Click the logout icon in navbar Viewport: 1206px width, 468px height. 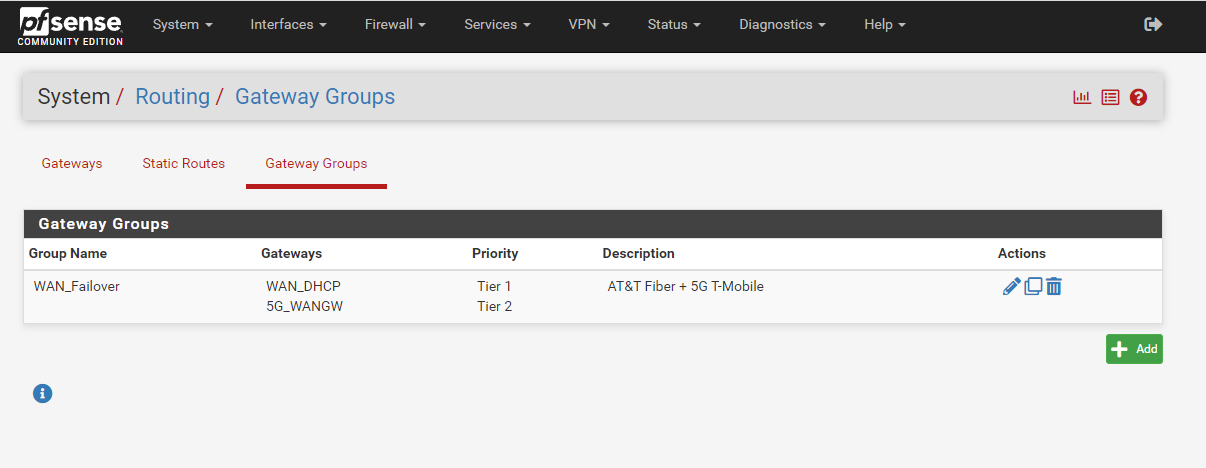tap(1153, 24)
